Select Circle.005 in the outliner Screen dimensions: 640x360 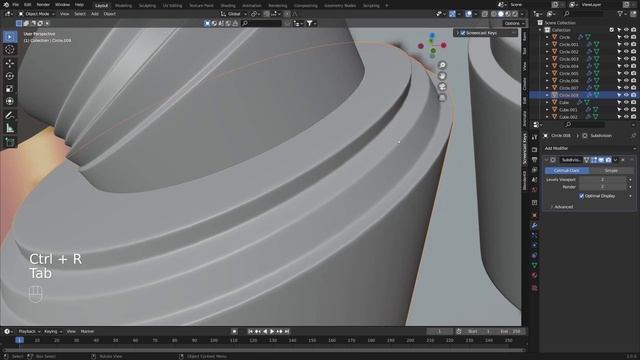coord(568,73)
